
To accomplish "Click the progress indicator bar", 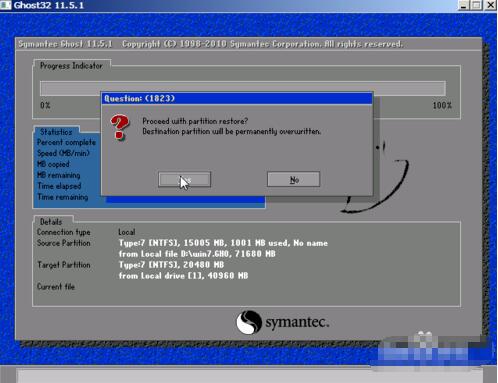I will point(243,88).
